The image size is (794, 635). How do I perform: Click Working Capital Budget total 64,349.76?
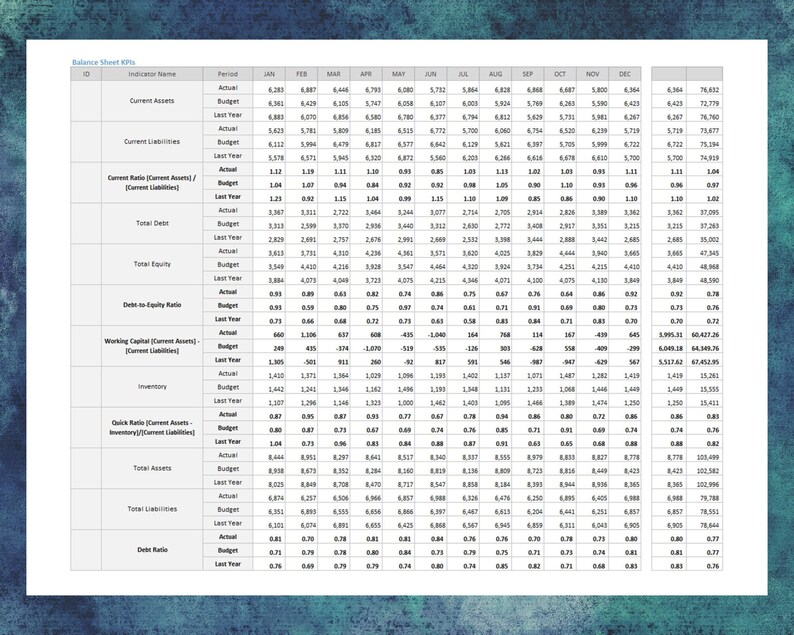point(705,348)
